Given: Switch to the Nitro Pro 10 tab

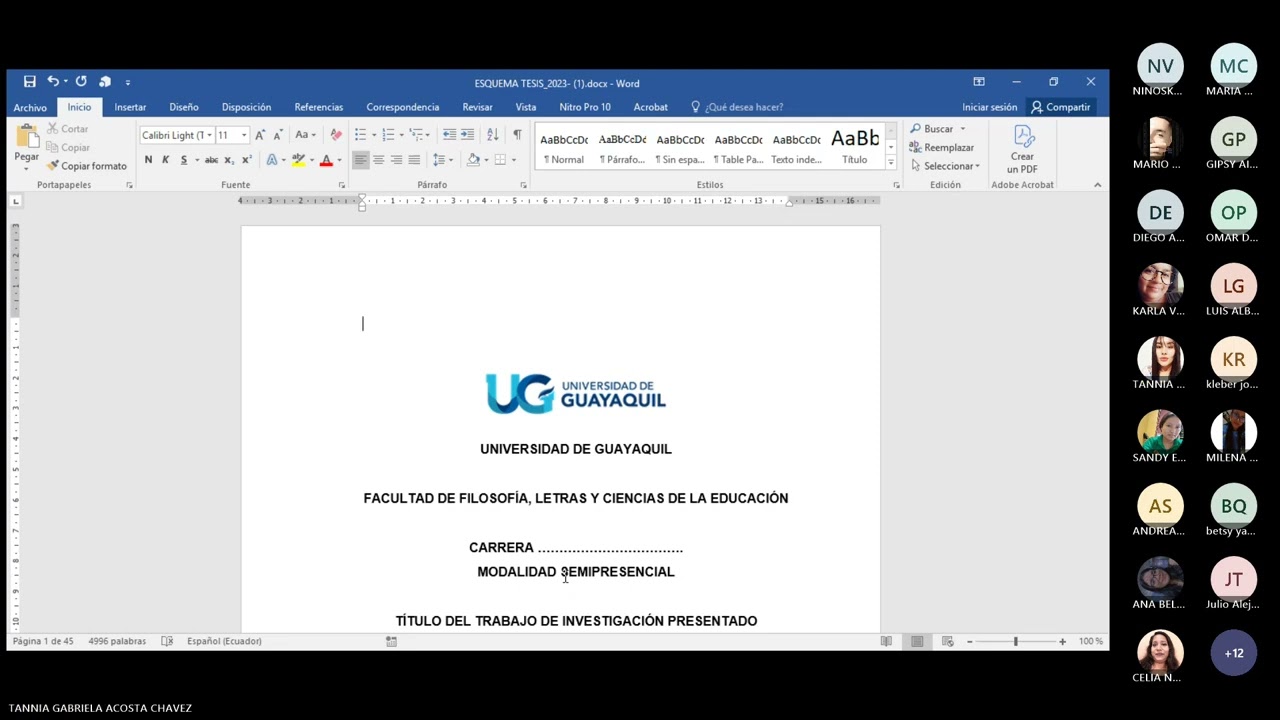Looking at the screenshot, I should point(585,107).
